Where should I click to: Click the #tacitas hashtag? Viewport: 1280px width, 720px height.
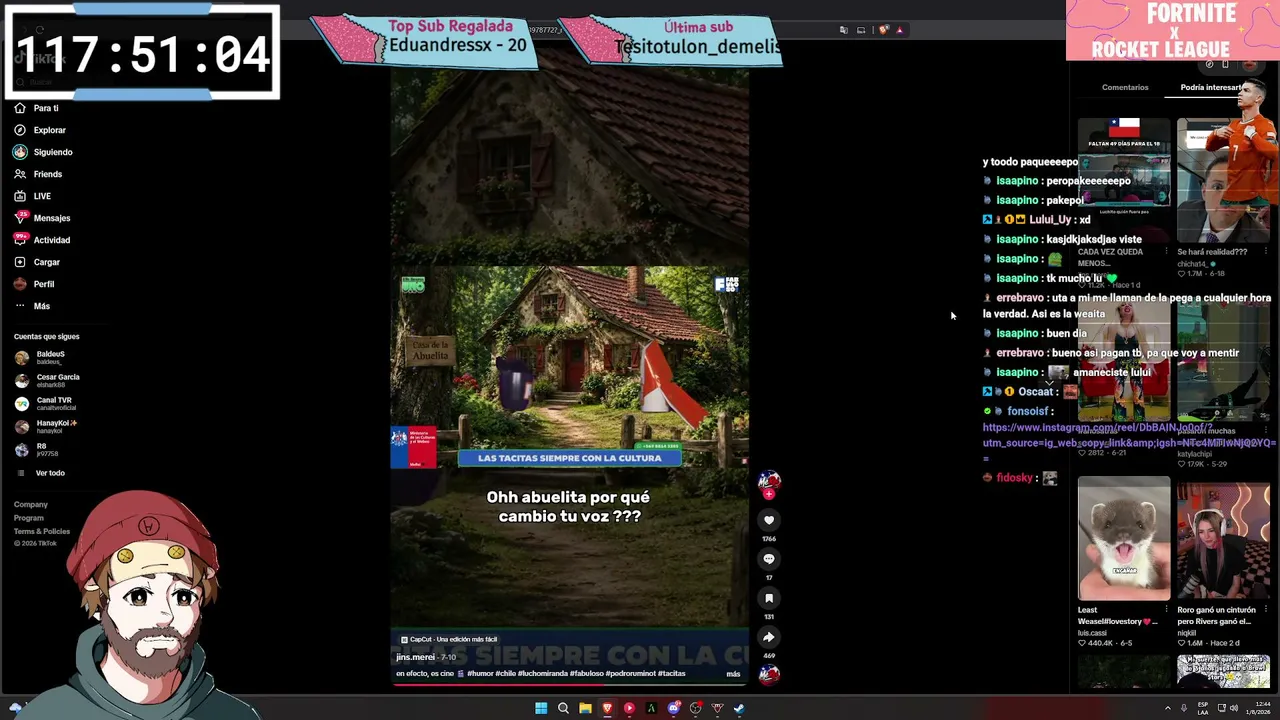tap(672, 674)
